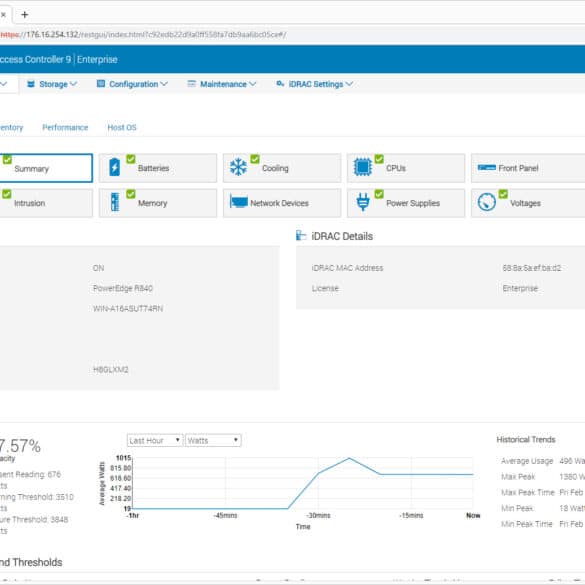The width and height of the screenshot is (585, 585).
Task: Open the Front Panel tile
Action: 528,168
